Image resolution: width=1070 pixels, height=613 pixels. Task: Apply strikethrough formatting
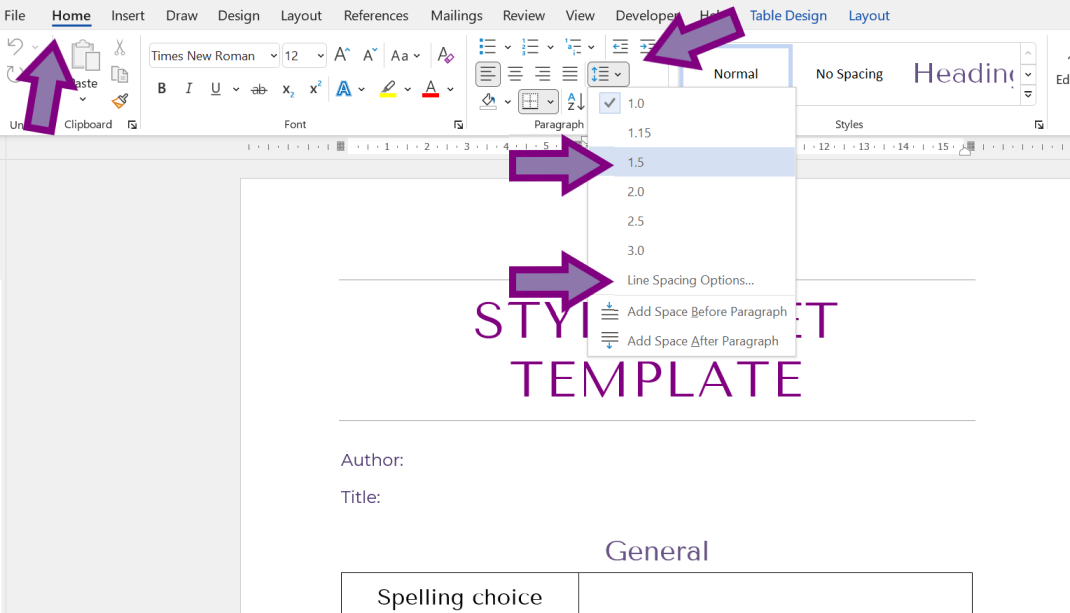[x=259, y=90]
